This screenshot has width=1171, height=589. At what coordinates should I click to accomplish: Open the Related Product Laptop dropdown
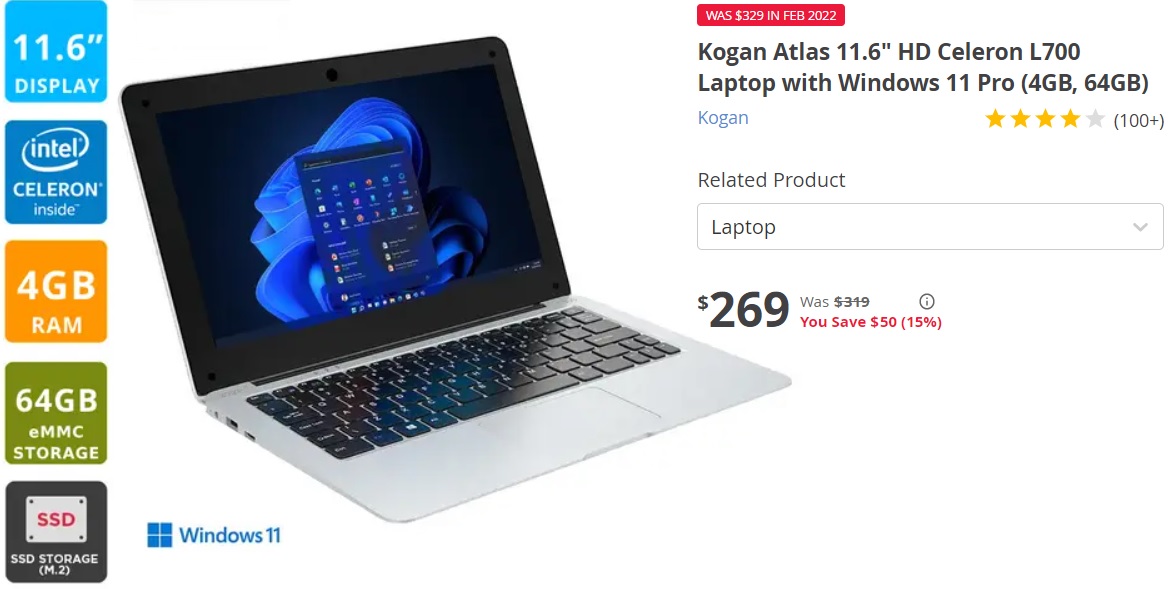(x=930, y=226)
